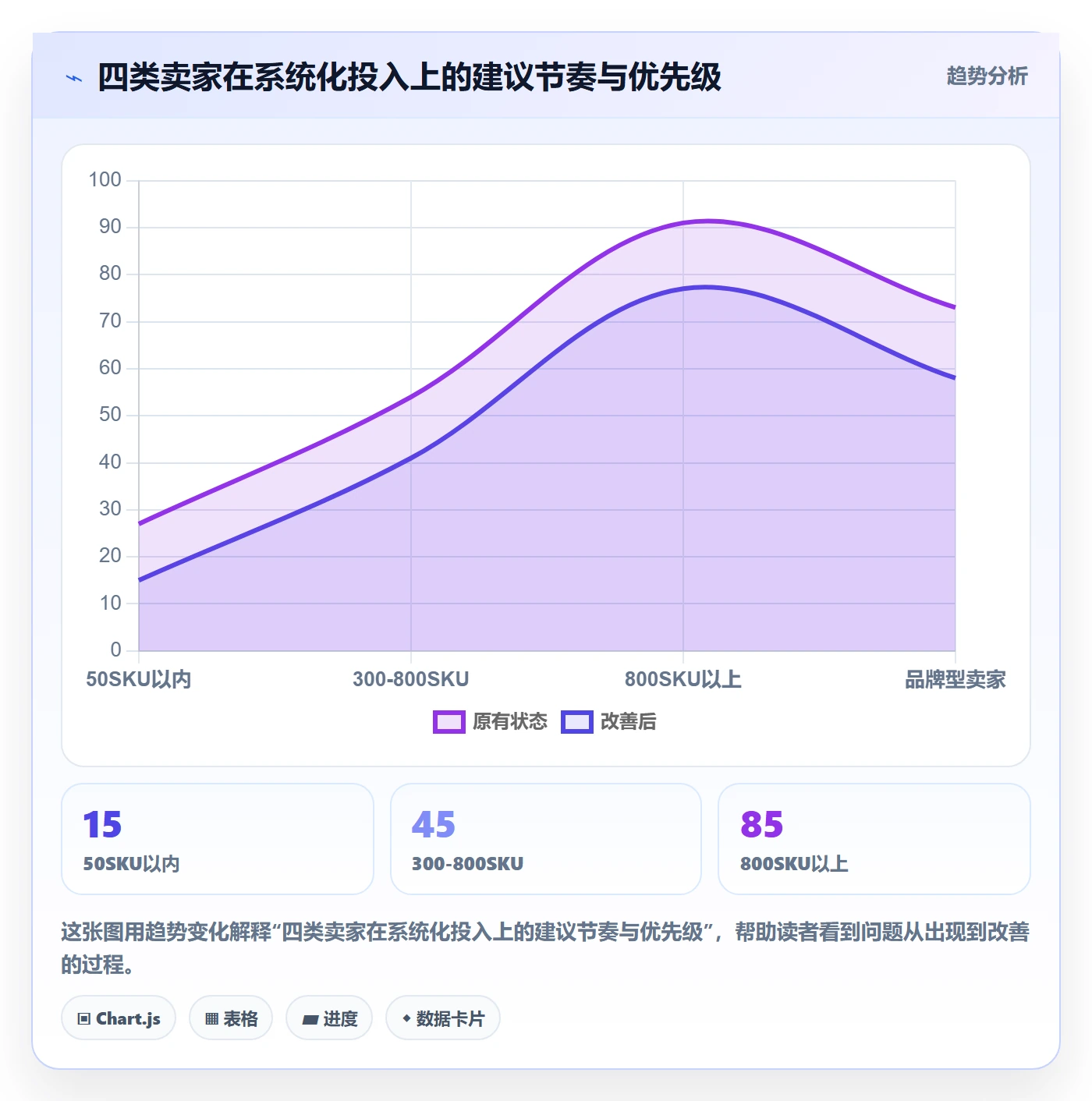The width and height of the screenshot is (1092, 1101).
Task: Click the 800SKU以上 x-axis label
Action: (683, 679)
